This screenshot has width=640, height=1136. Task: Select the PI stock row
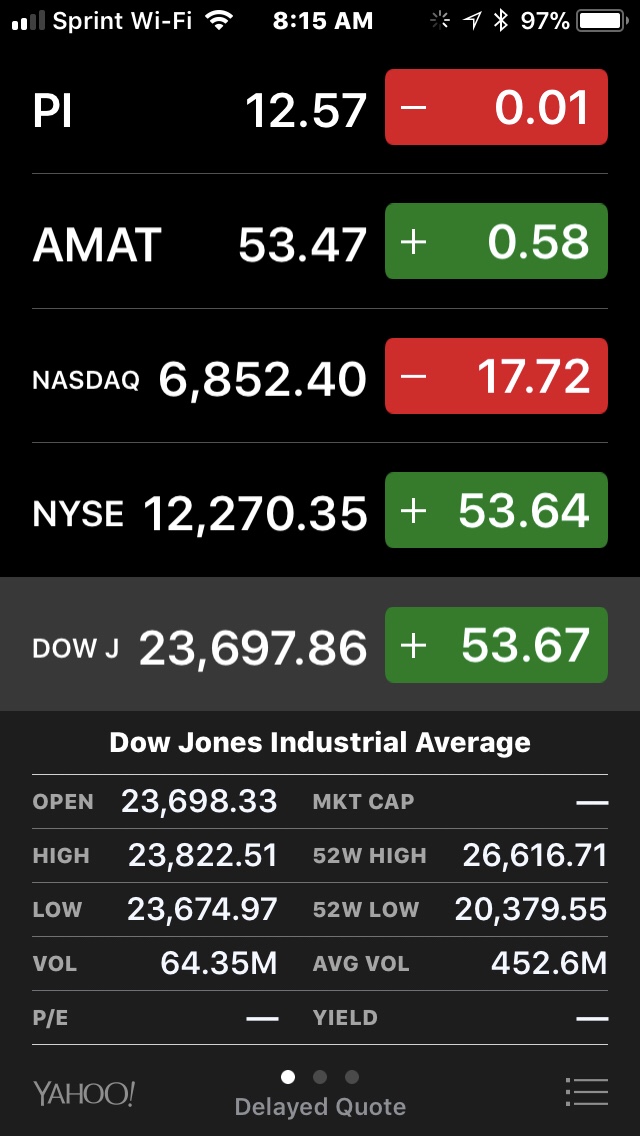(x=200, y=108)
